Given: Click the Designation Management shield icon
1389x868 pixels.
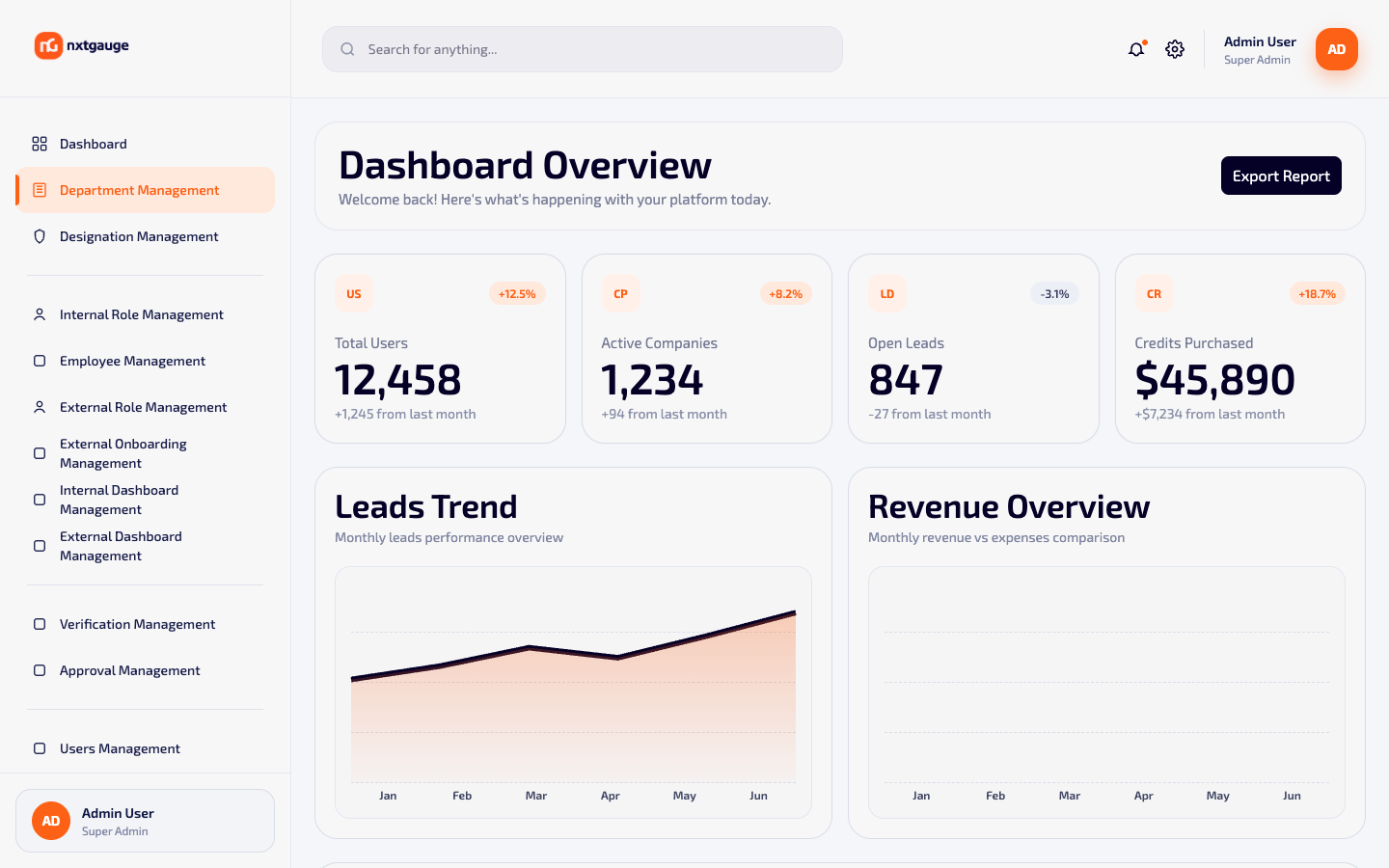Looking at the screenshot, I should pos(40,236).
